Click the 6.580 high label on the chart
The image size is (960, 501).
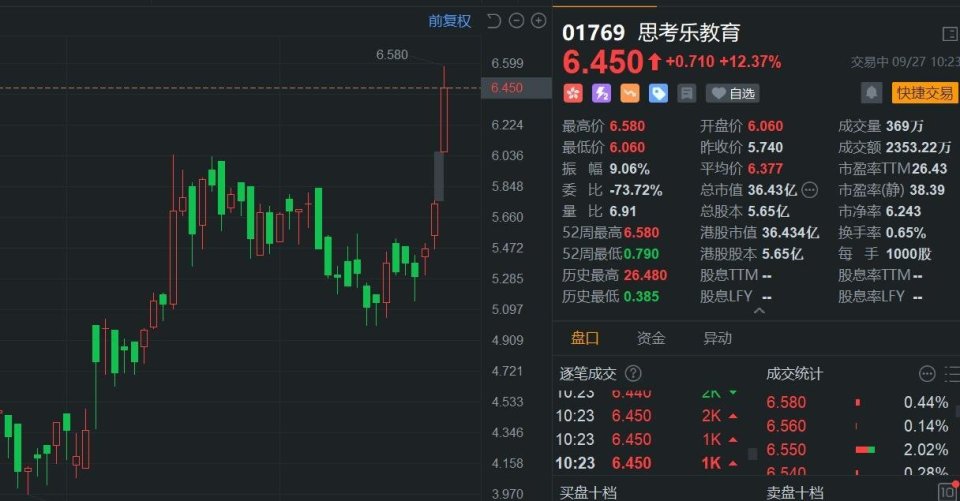click(392, 55)
